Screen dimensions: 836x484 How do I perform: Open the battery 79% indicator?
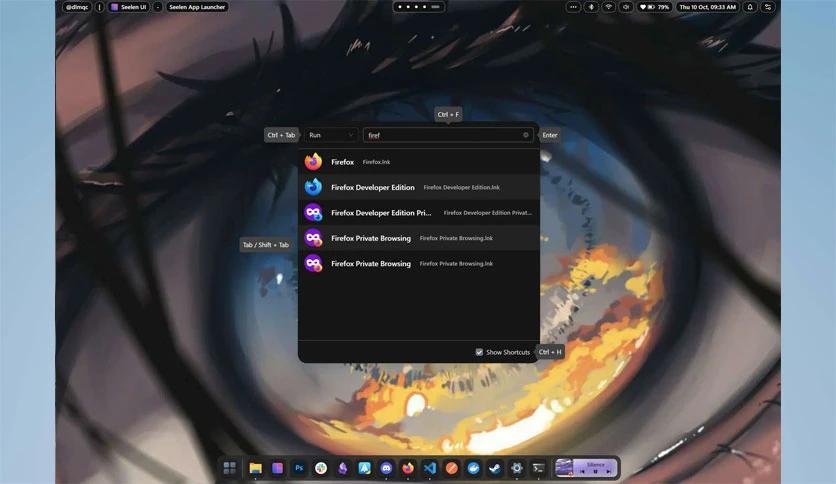[654, 7]
